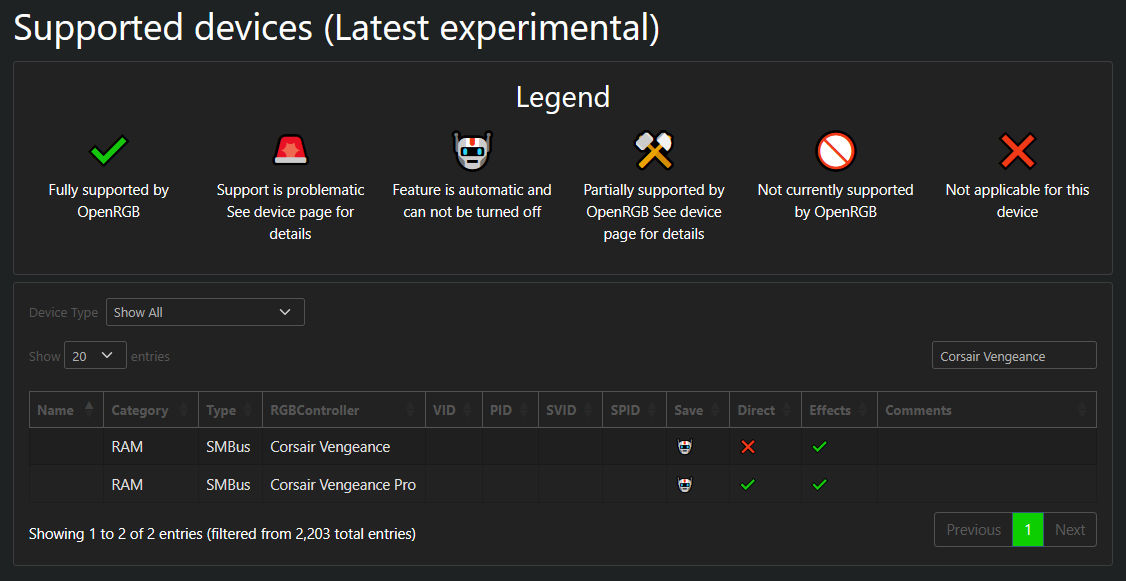Click the search field containing Corsair Vengeance

pyautogui.click(x=1014, y=355)
